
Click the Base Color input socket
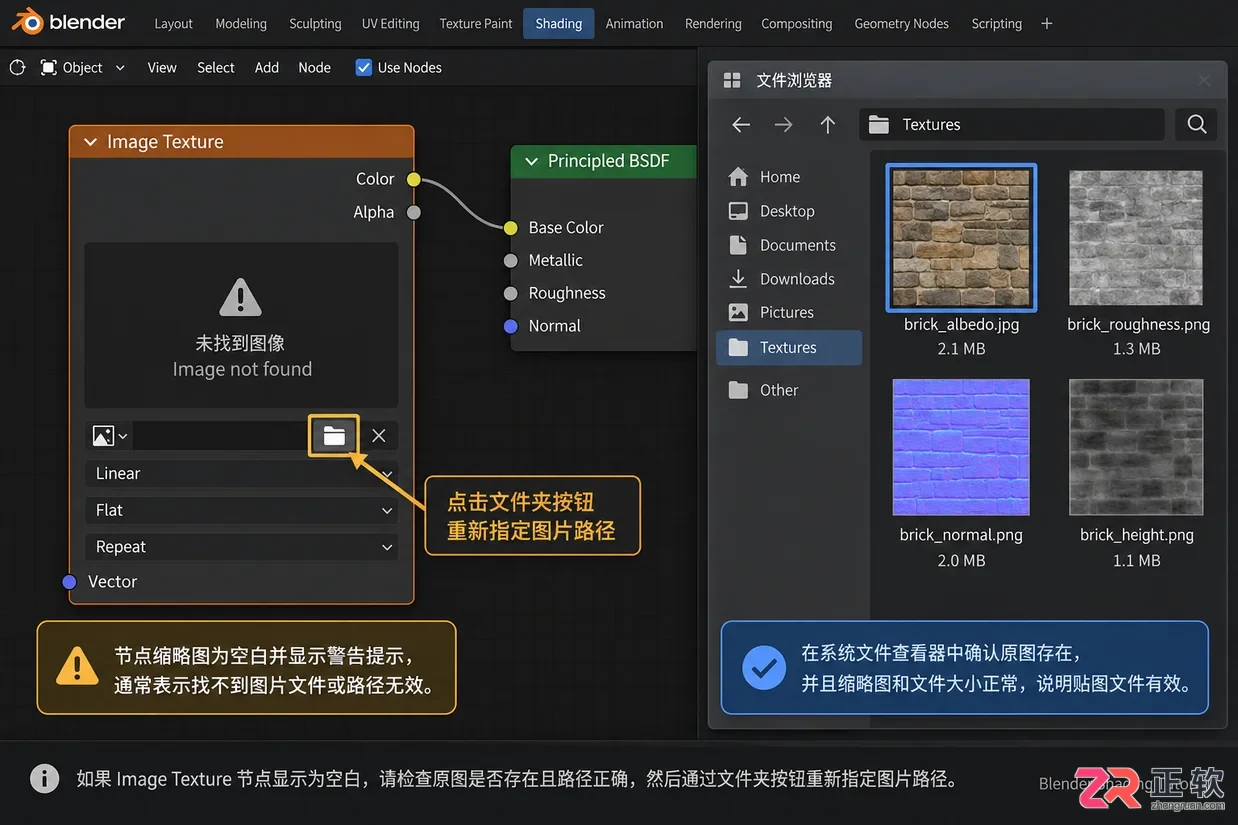[511, 228]
